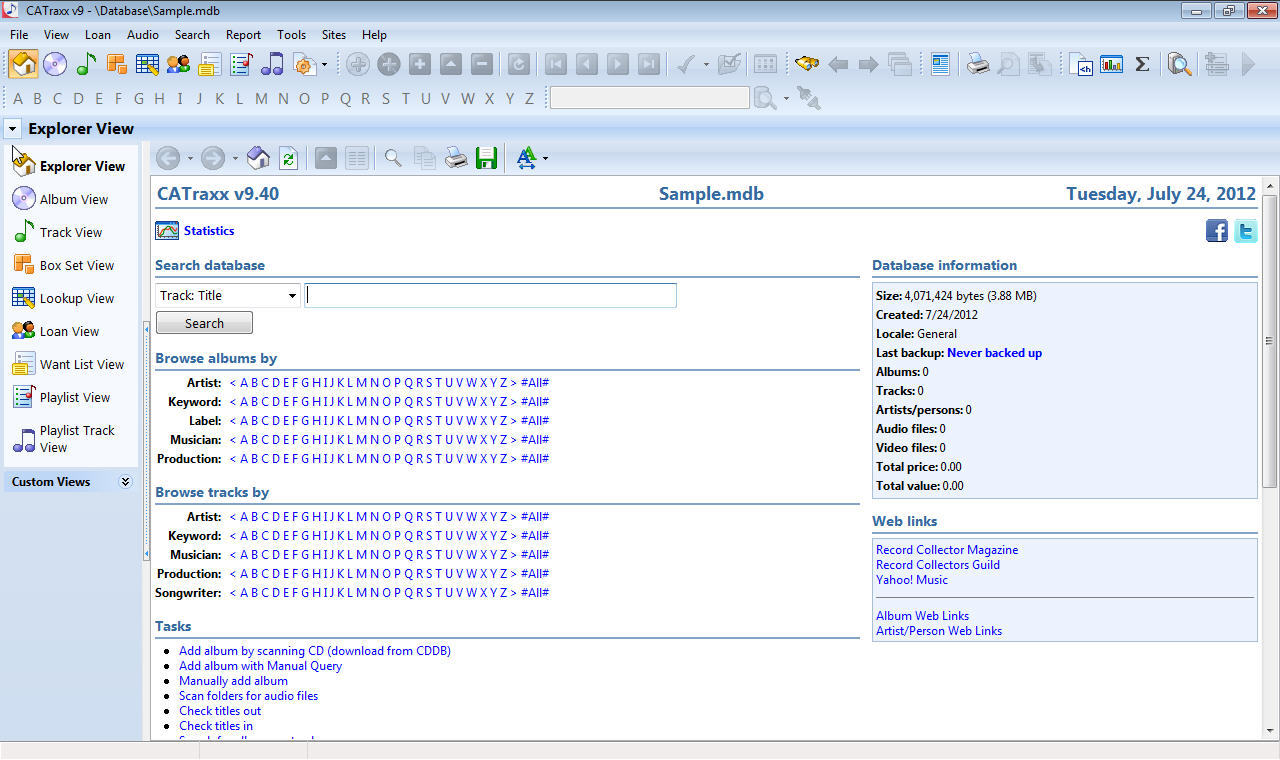Select Loan View in the sidebar
1280x760 pixels.
(x=69, y=331)
